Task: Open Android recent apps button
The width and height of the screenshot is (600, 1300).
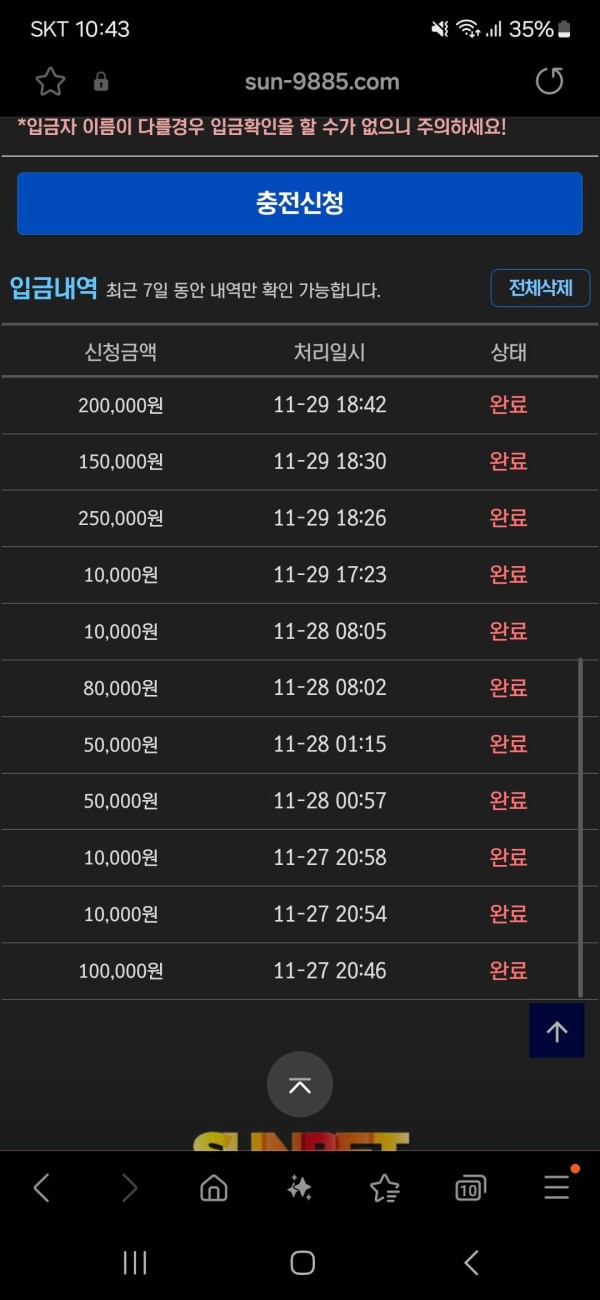Action: (x=135, y=1263)
